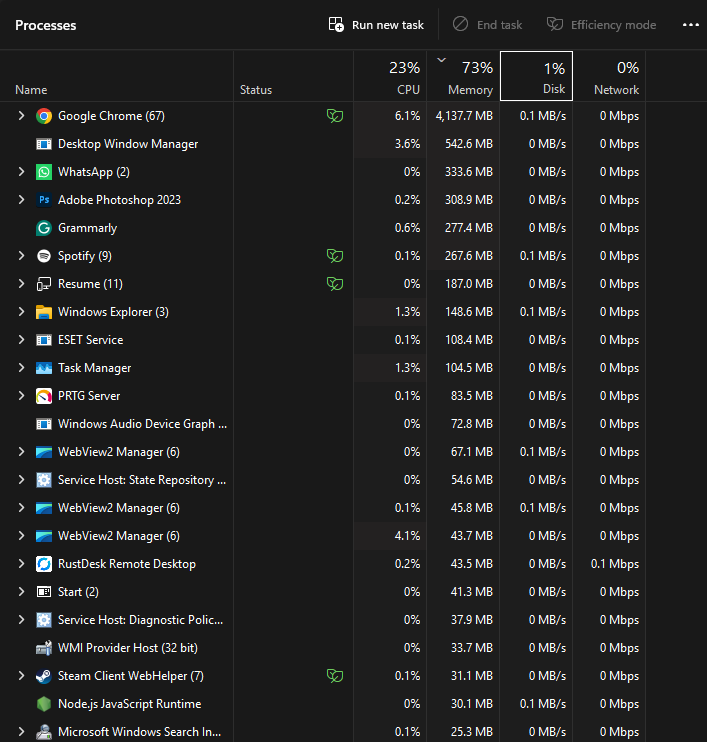Open the three-dot more options menu

click(690, 25)
